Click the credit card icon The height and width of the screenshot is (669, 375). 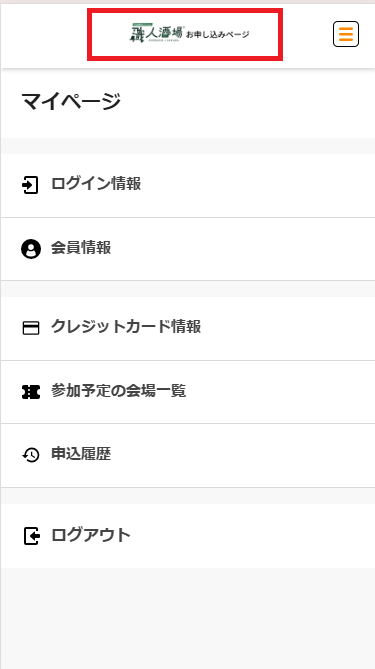(31, 328)
